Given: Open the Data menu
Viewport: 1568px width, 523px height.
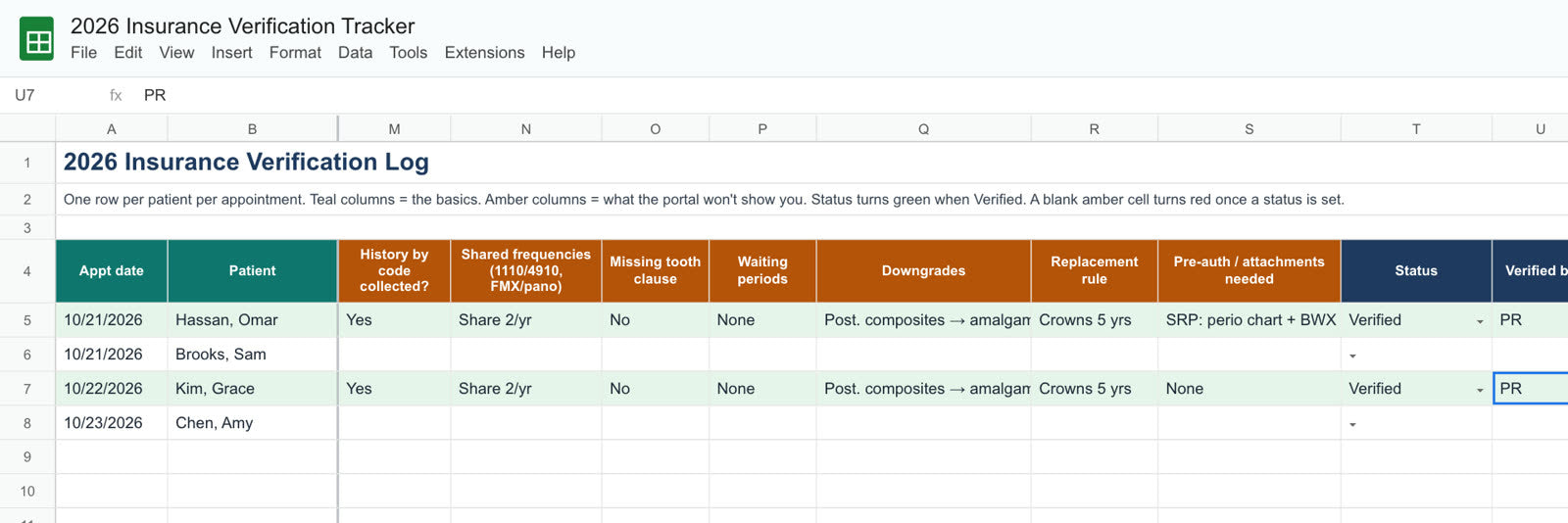Looking at the screenshot, I should click(x=355, y=53).
